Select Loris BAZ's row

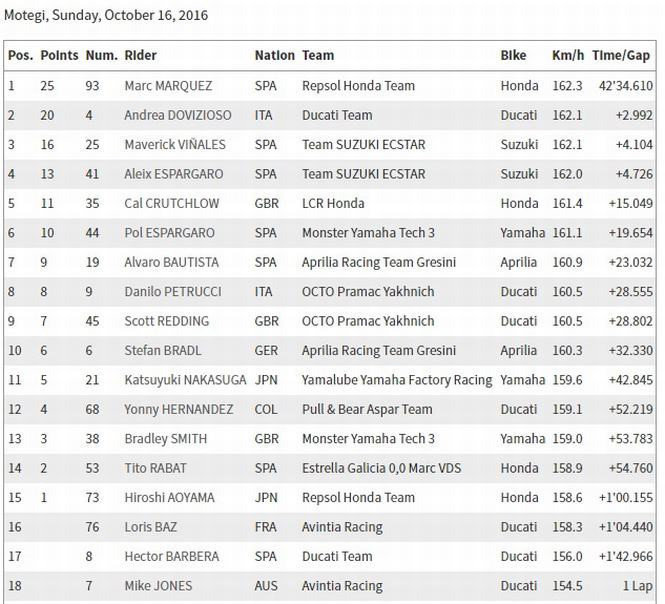[x=150, y=528]
